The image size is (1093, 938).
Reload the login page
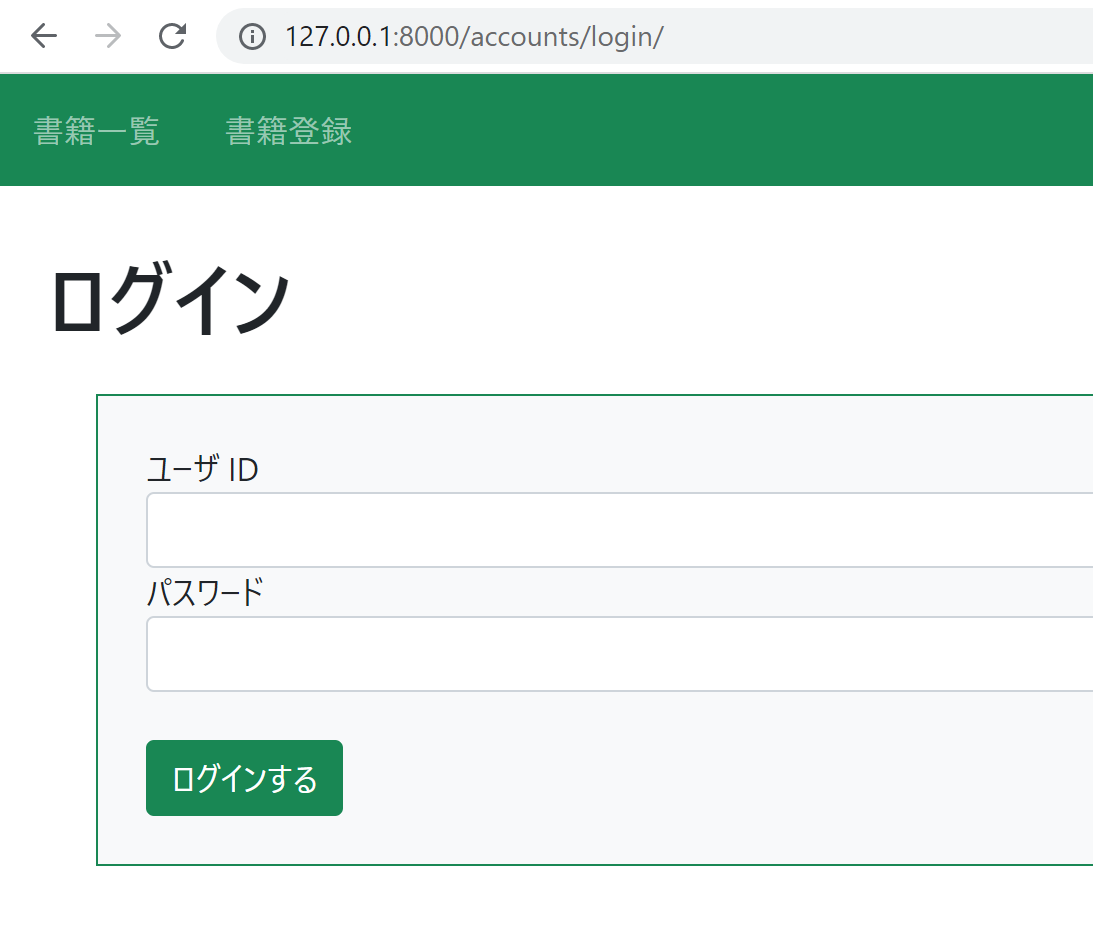tap(172, 36)
